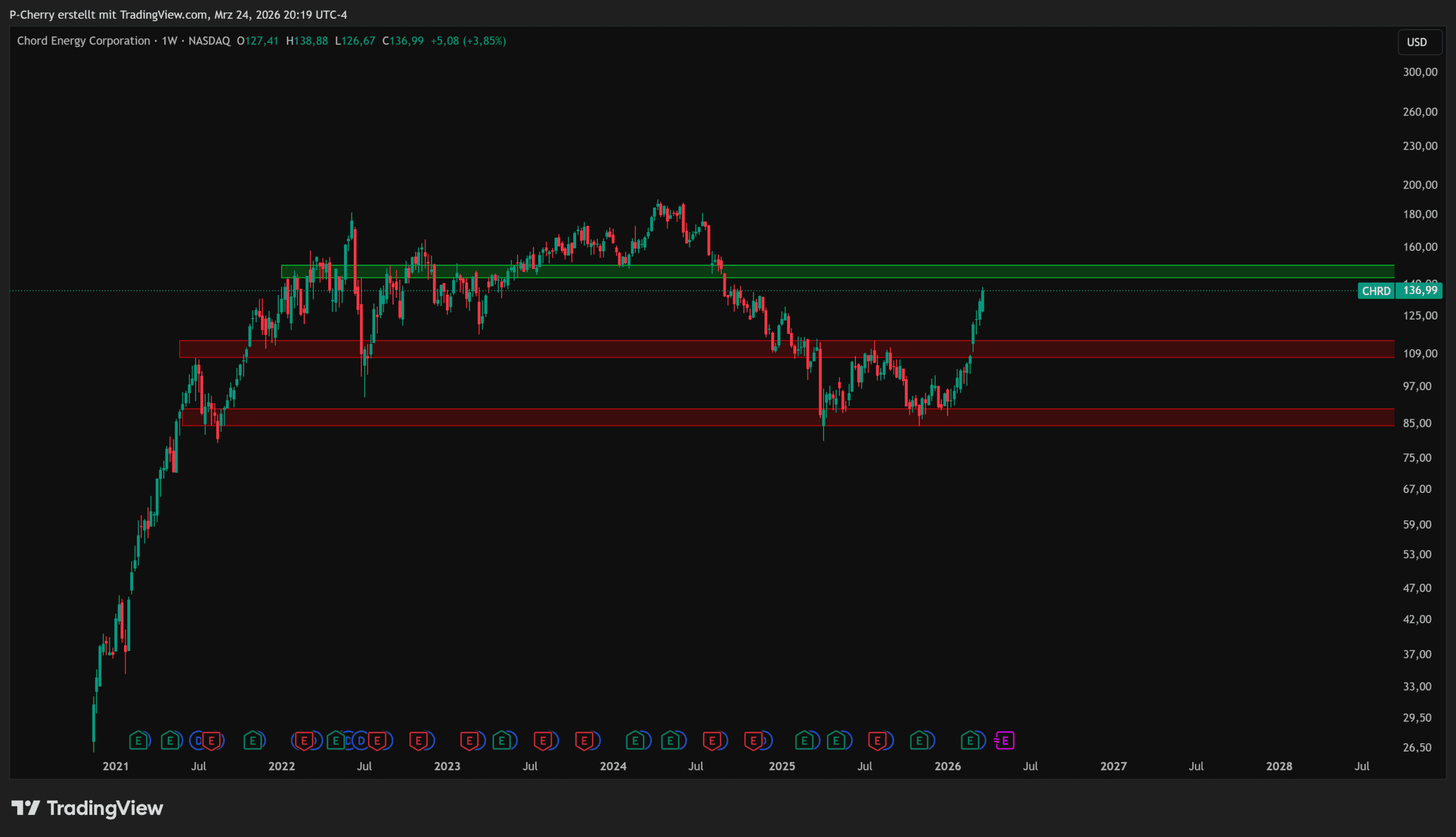This screenshot has width=1456, height=837.
Task: Click the Chord Energy Corporation symbol title
Action: tap(84, 41)
